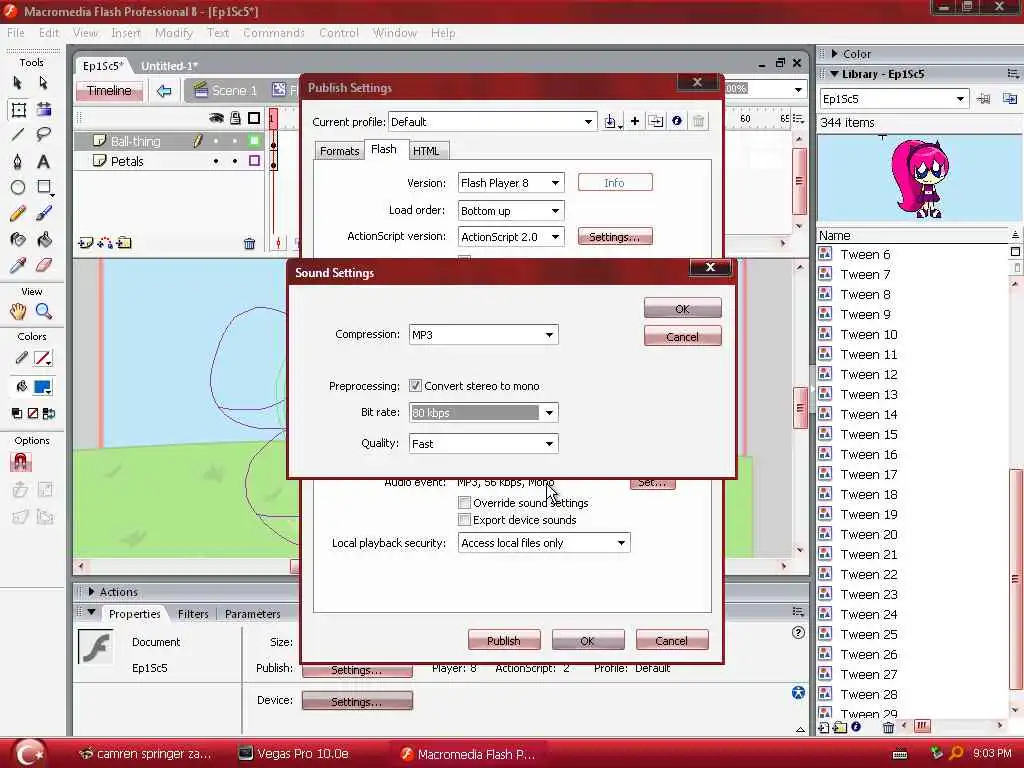Open Library Ep1Sc5 document dropdown

point(893,99)
